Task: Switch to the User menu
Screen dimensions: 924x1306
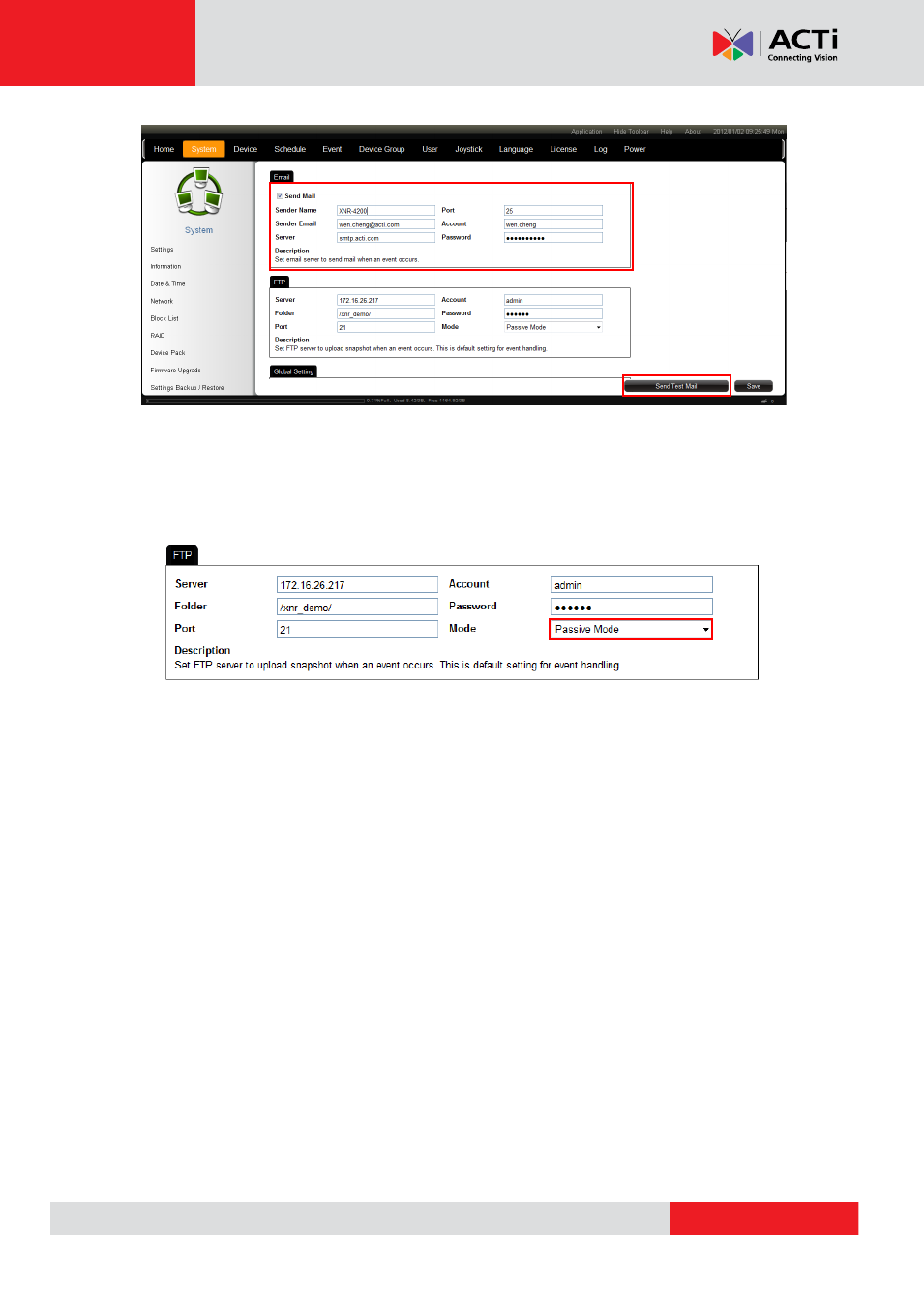Action: (430, 149)
